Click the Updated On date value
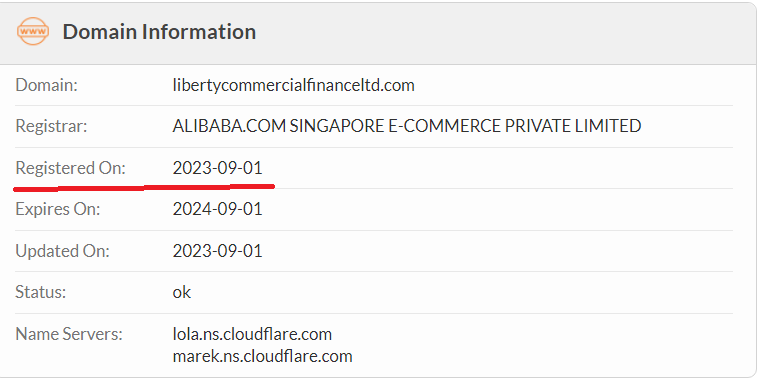Viewport: 764px width, 381px height. click(x=217, y=251)
